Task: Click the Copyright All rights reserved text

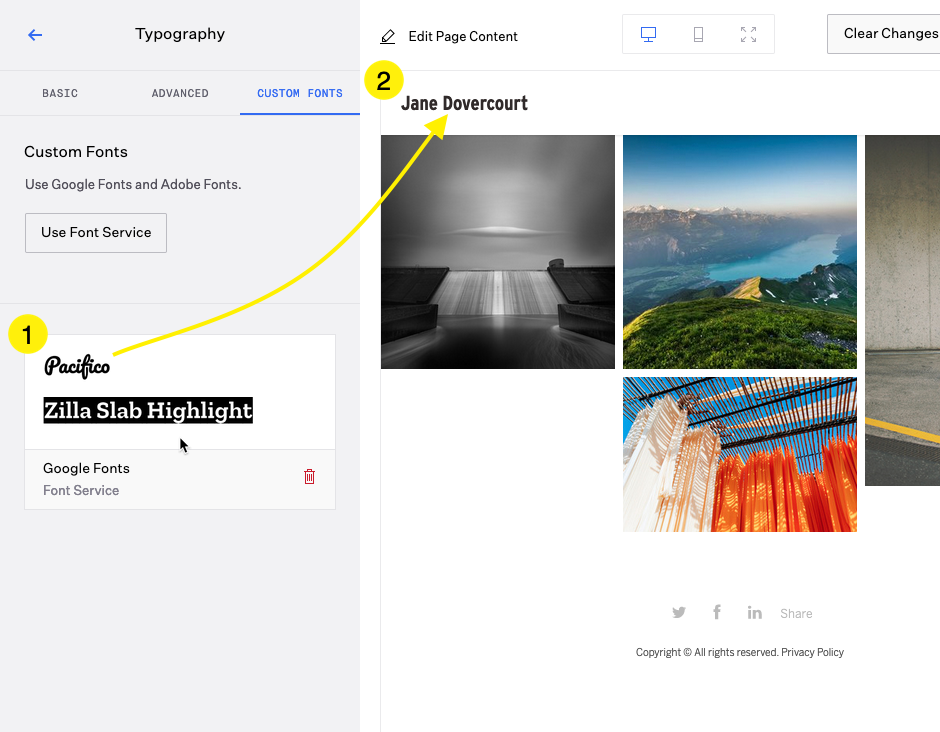Action: pyautogui.click(x=707, y=652)
